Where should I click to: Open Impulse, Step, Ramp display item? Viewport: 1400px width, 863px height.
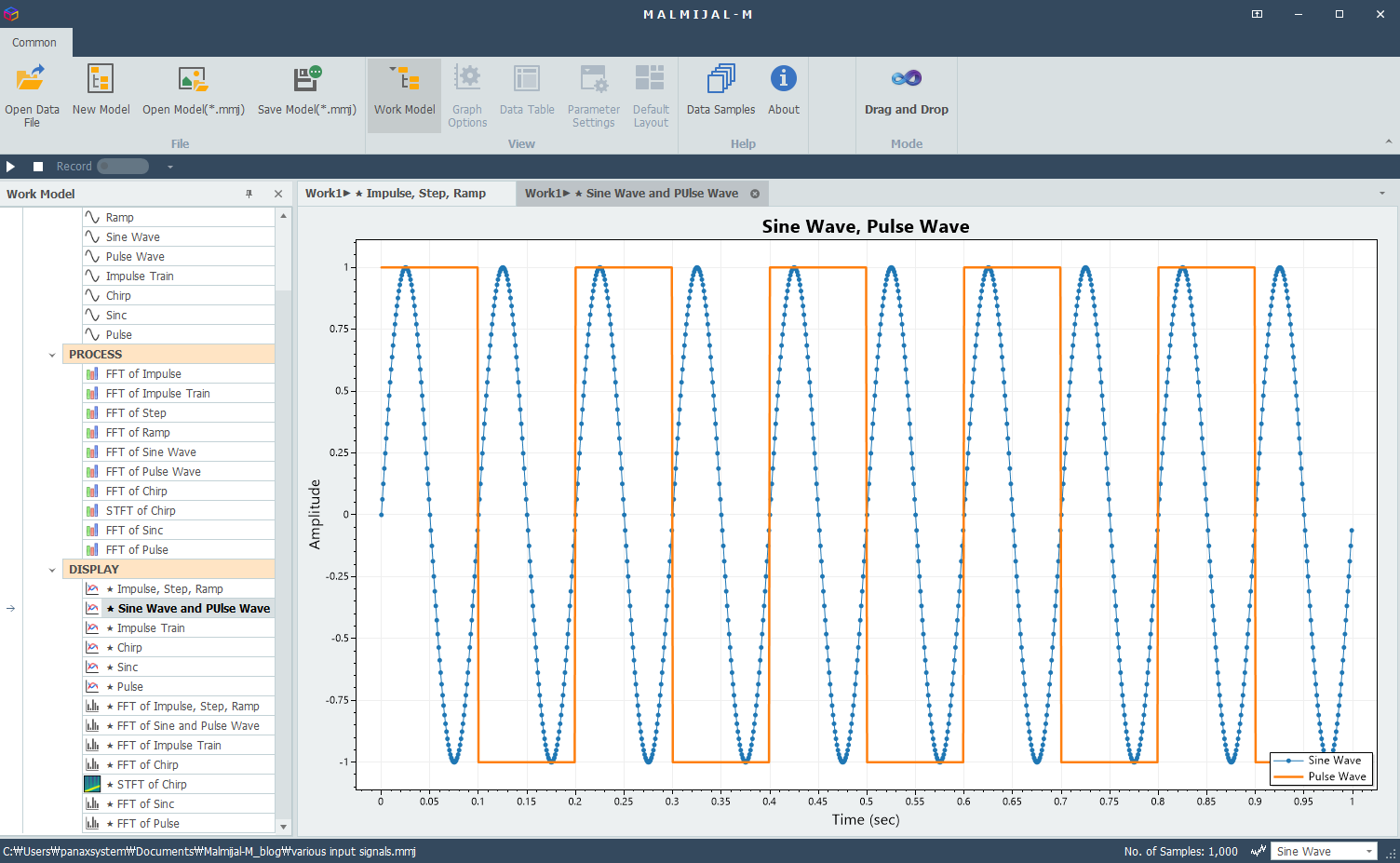point(179,589)
